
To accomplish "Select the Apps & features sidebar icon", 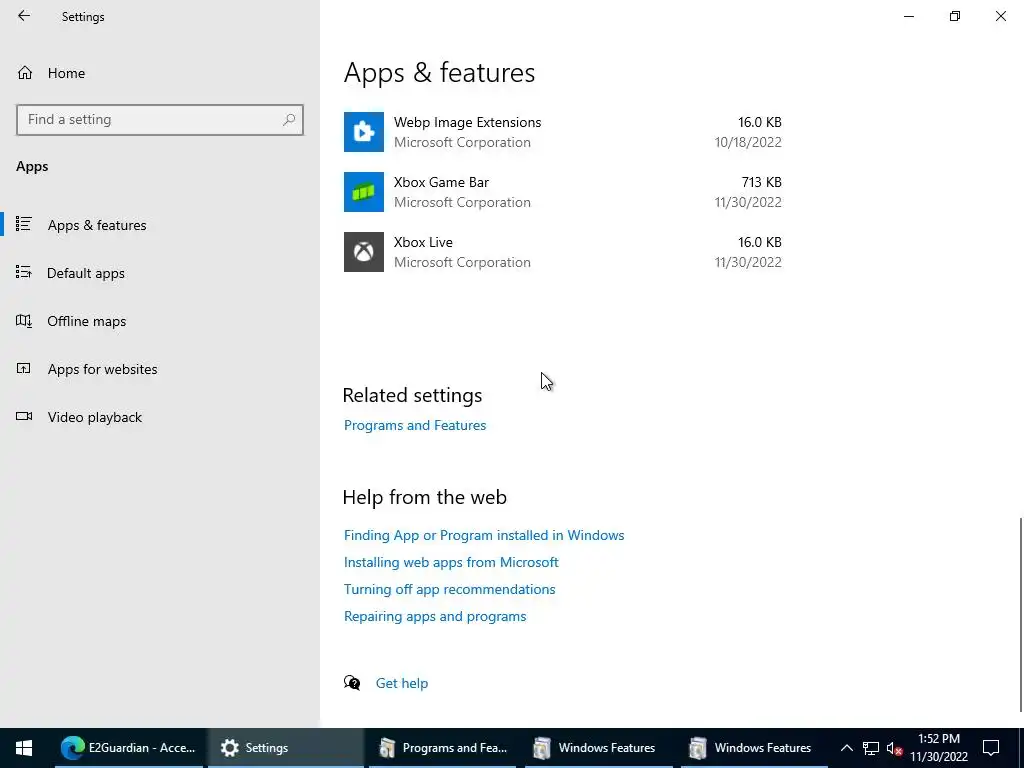I will pos(24,224).
